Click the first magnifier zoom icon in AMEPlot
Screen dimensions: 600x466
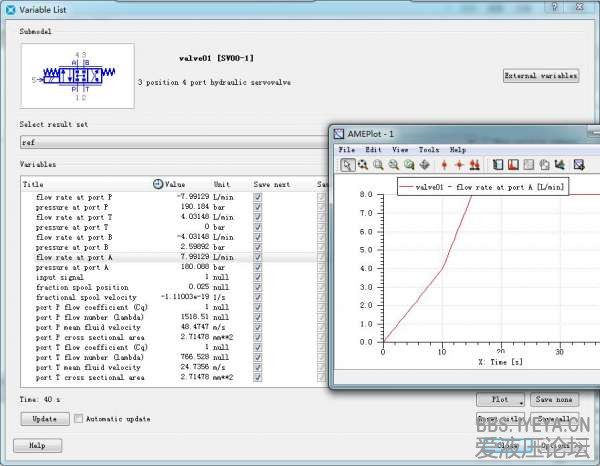362,165
